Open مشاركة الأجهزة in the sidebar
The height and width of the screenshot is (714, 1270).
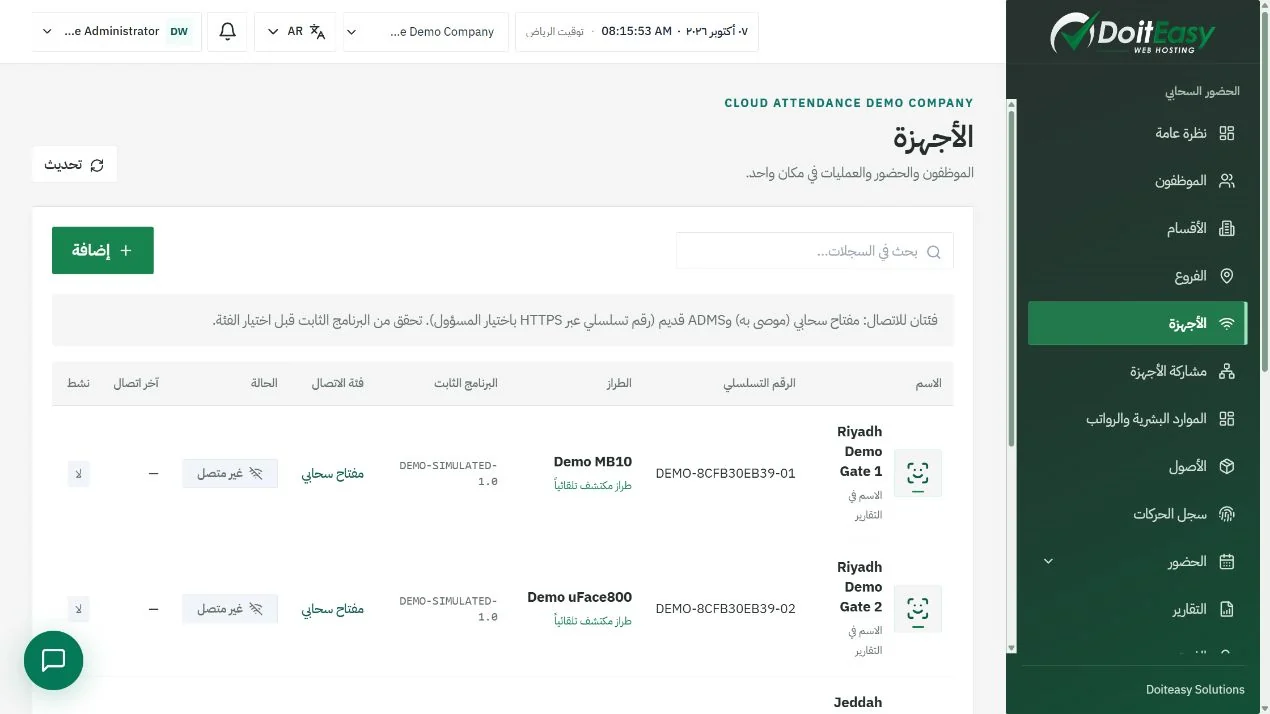click(1138, 371)
